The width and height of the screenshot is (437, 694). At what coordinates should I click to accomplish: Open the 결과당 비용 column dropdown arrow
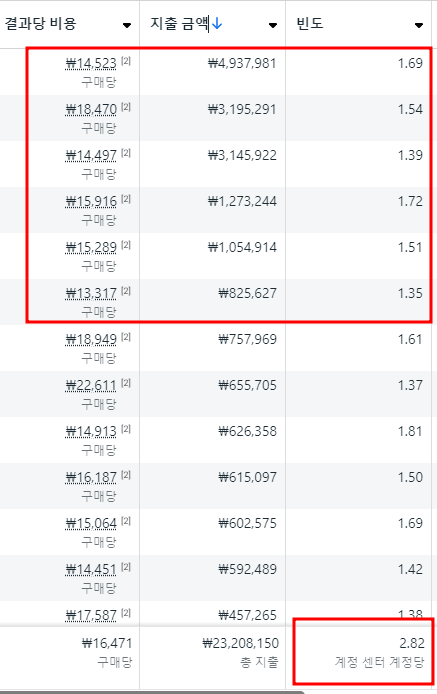[x=127, y=25]
